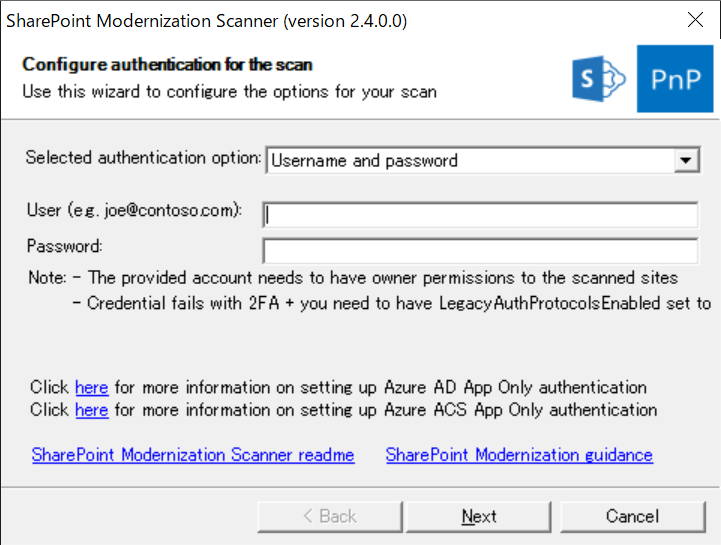Viewport: 721px width, 545px height.
Task: Click into the Password input field
Action: [x=480, y=250]
